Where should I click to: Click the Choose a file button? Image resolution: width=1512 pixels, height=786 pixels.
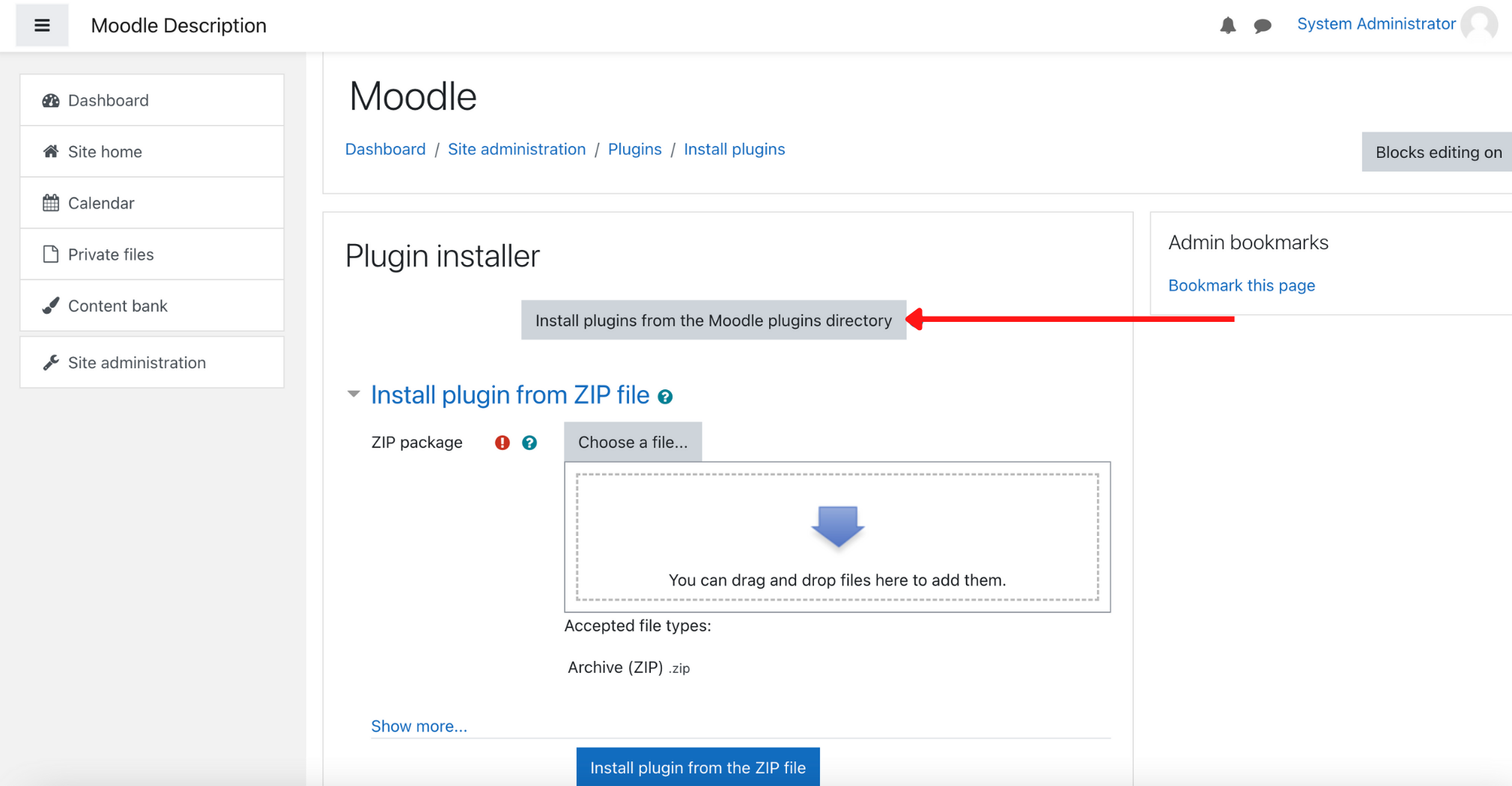click(633, 442)
